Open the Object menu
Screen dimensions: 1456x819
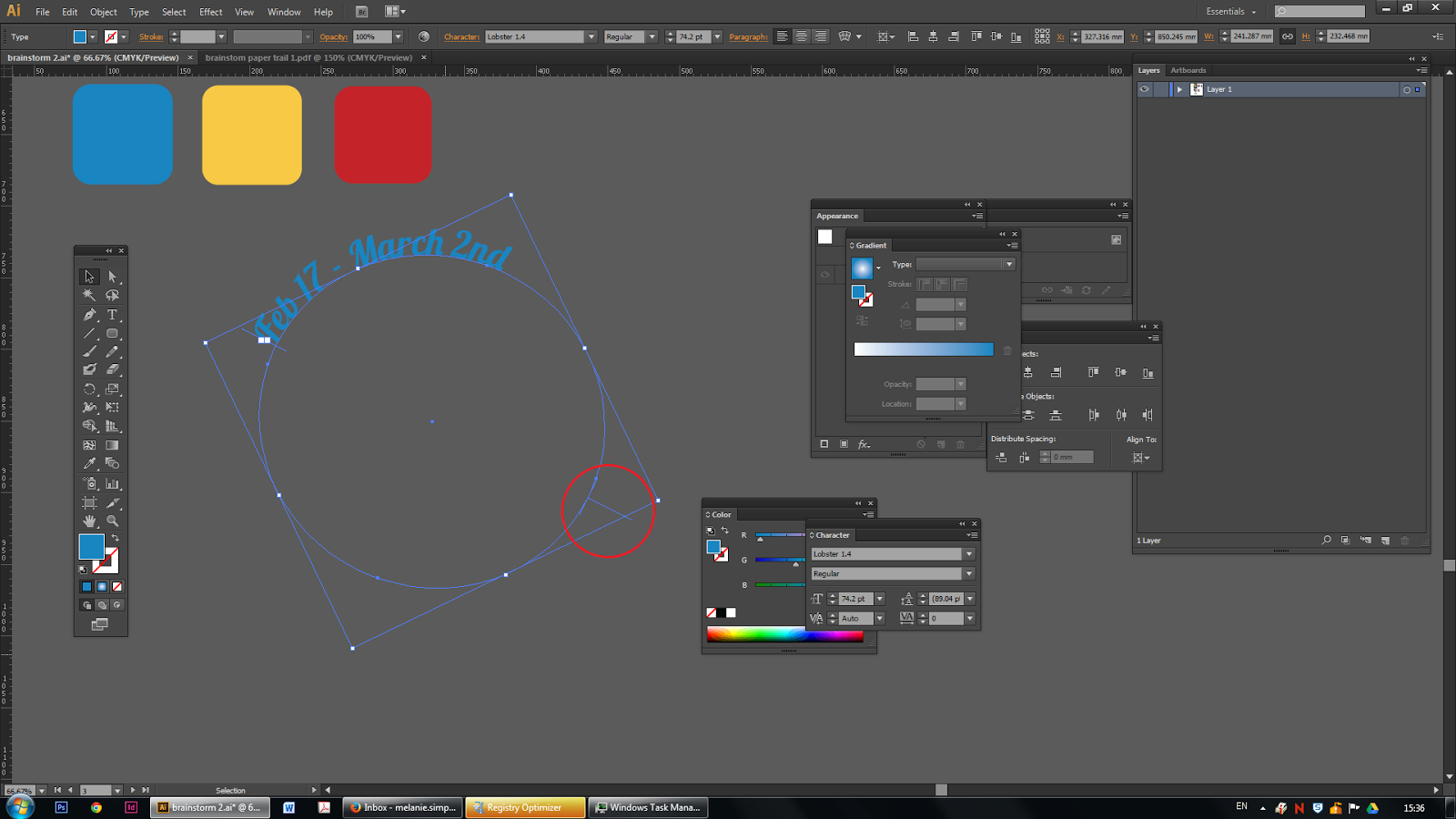point(104,12)
